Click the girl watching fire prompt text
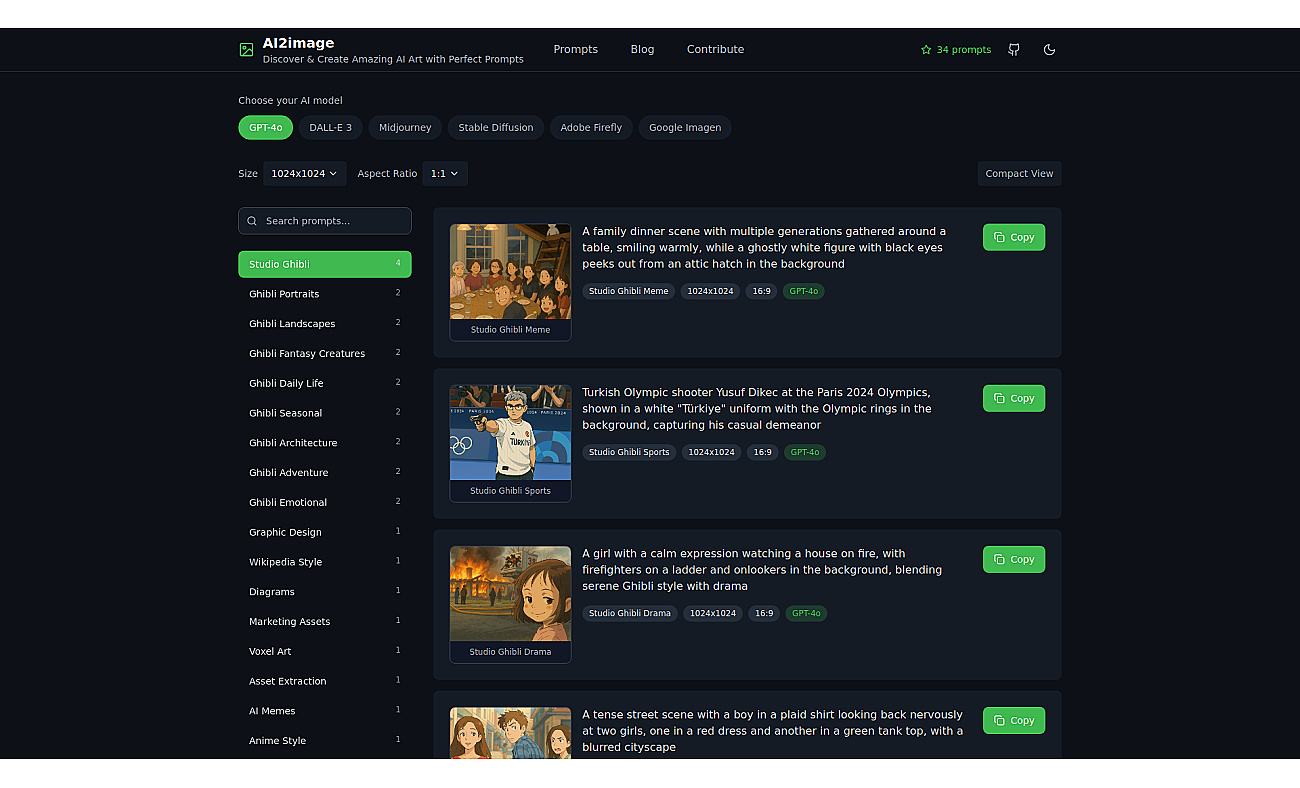This screenshot has width=1300, height=788. (x=762, y=570)
